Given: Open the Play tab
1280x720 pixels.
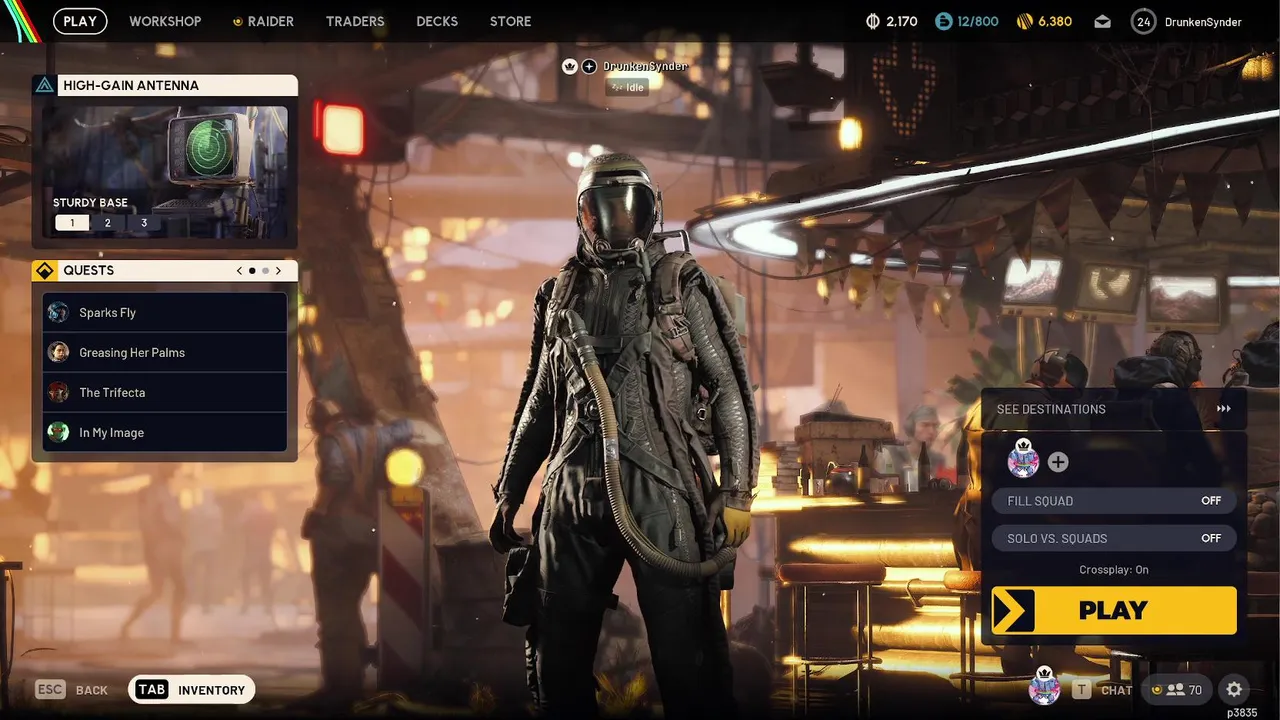Looking at the screenshot, I should pos(80,21).
